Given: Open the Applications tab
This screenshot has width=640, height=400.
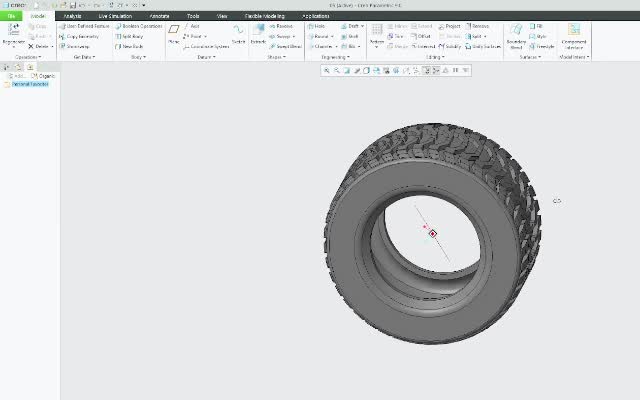Looking at the screenshot, I should [x=316, y=16].
